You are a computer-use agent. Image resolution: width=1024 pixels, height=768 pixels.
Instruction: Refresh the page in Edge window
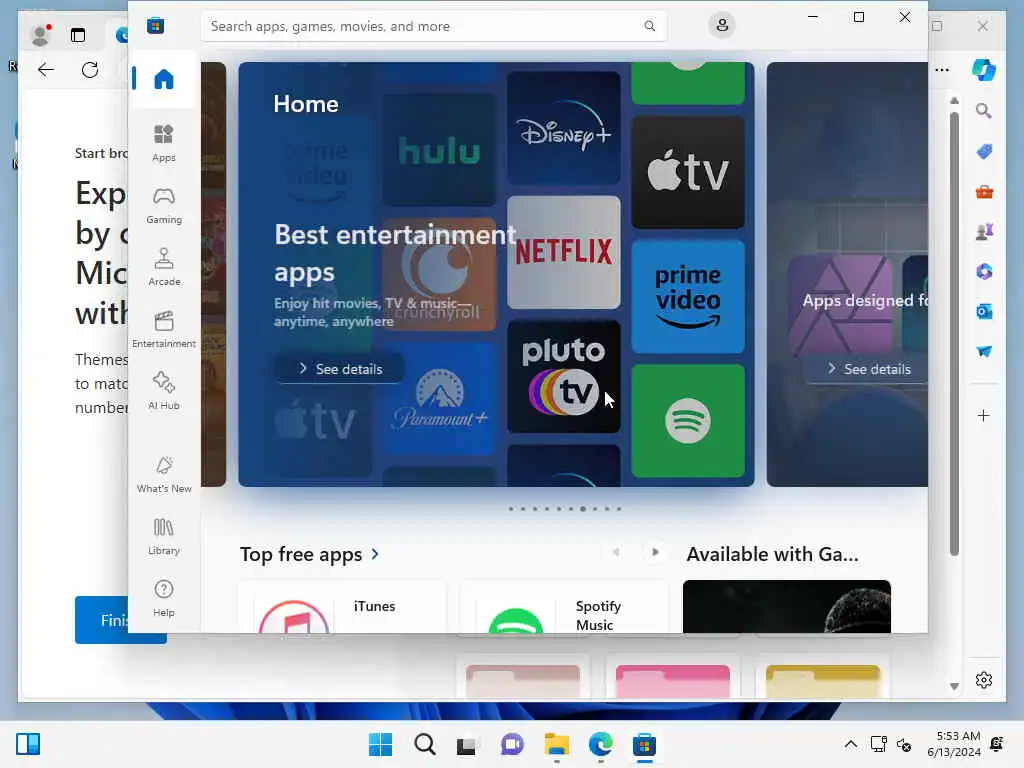click(90, 69)
